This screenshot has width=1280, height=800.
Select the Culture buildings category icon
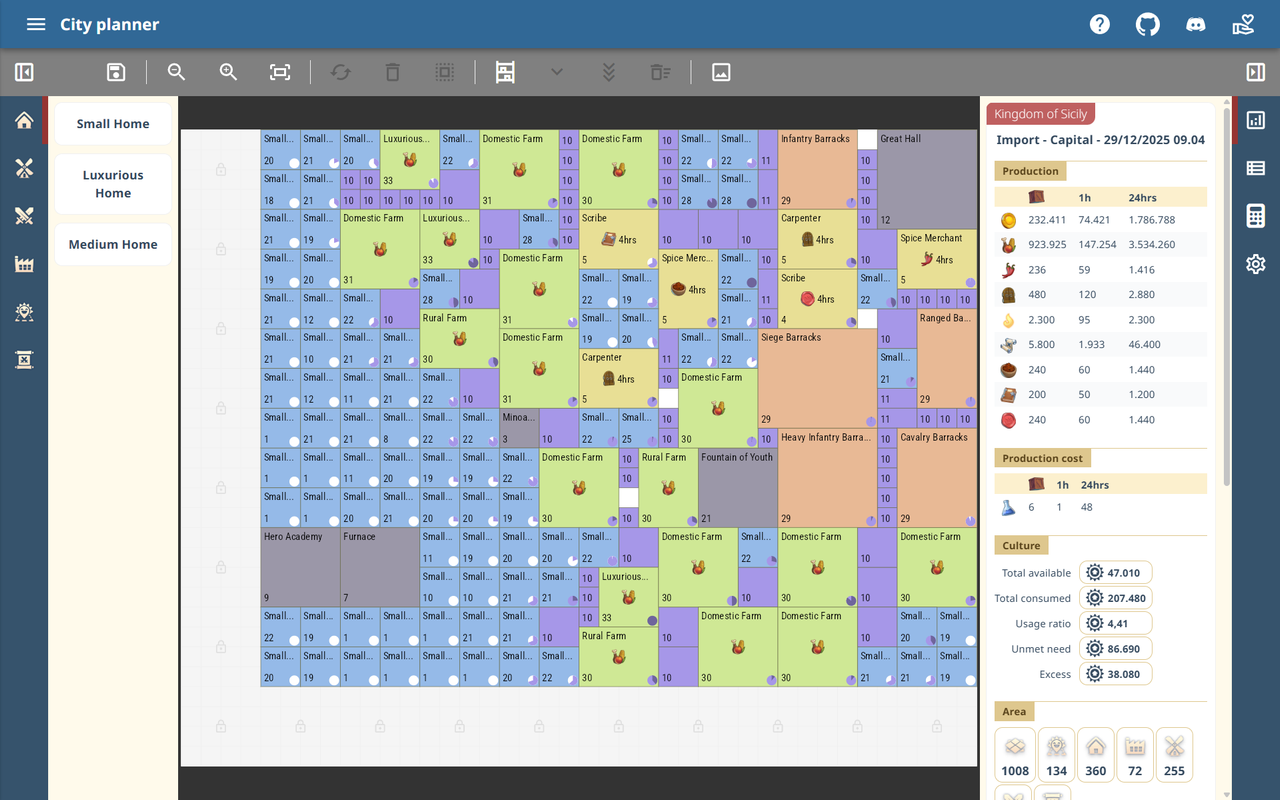coord(24,312)
